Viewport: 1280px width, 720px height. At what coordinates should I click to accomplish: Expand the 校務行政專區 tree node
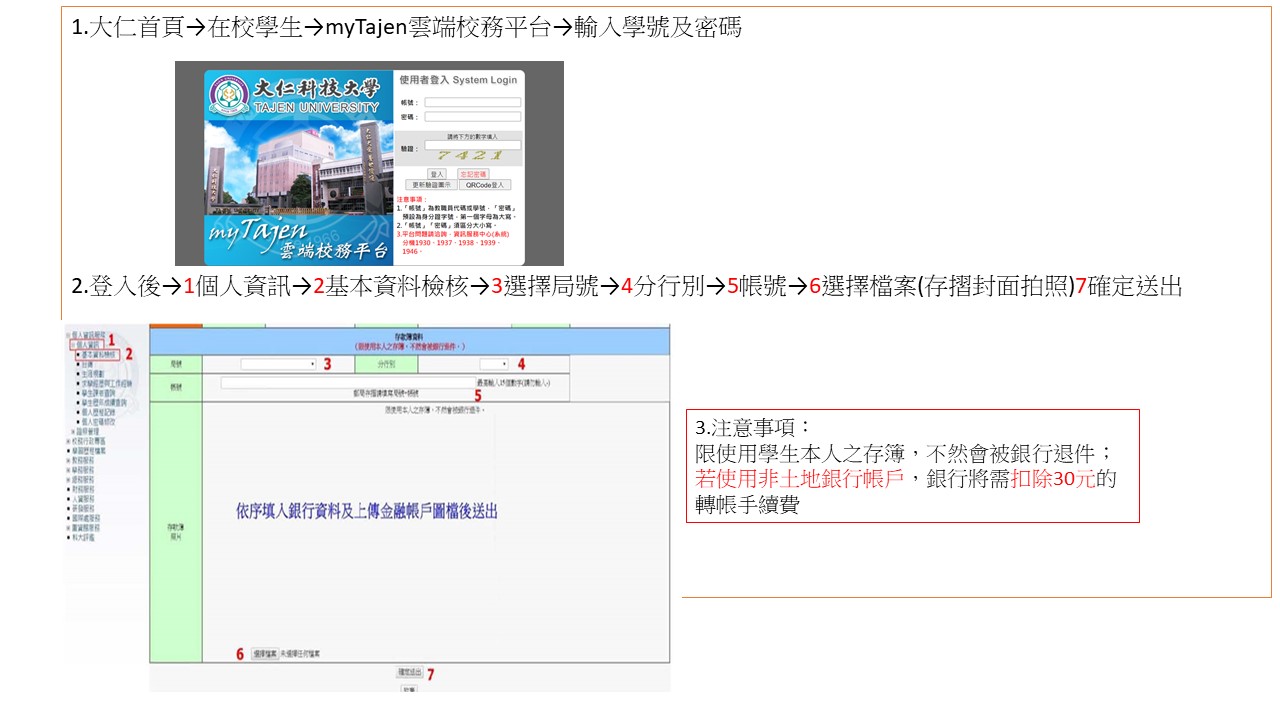68,441
